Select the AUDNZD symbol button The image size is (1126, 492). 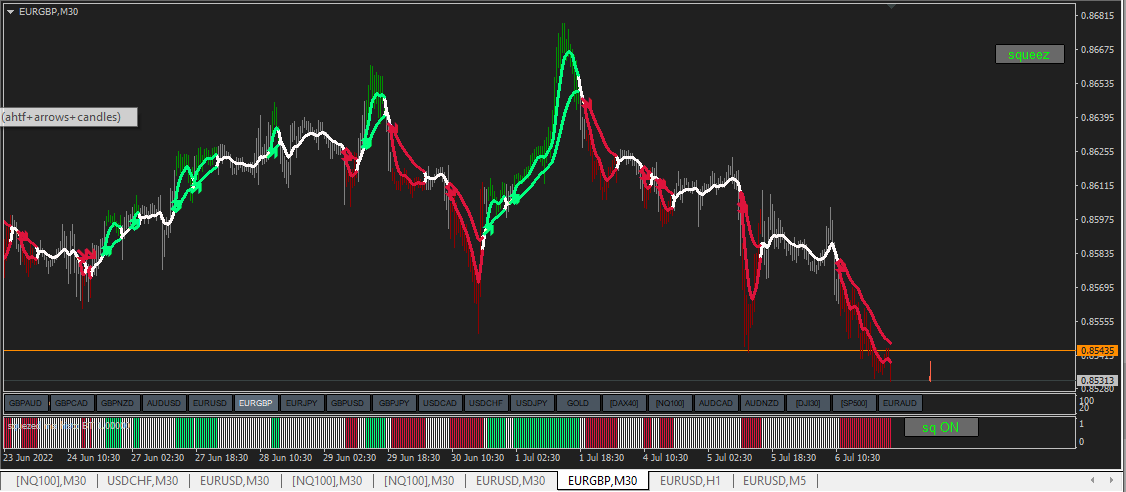[x=763, y=404]
